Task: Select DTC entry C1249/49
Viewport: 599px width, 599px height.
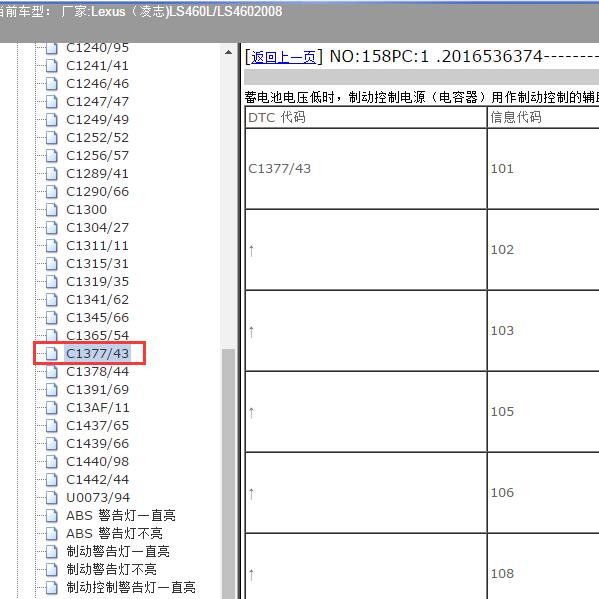Action: 97,120
